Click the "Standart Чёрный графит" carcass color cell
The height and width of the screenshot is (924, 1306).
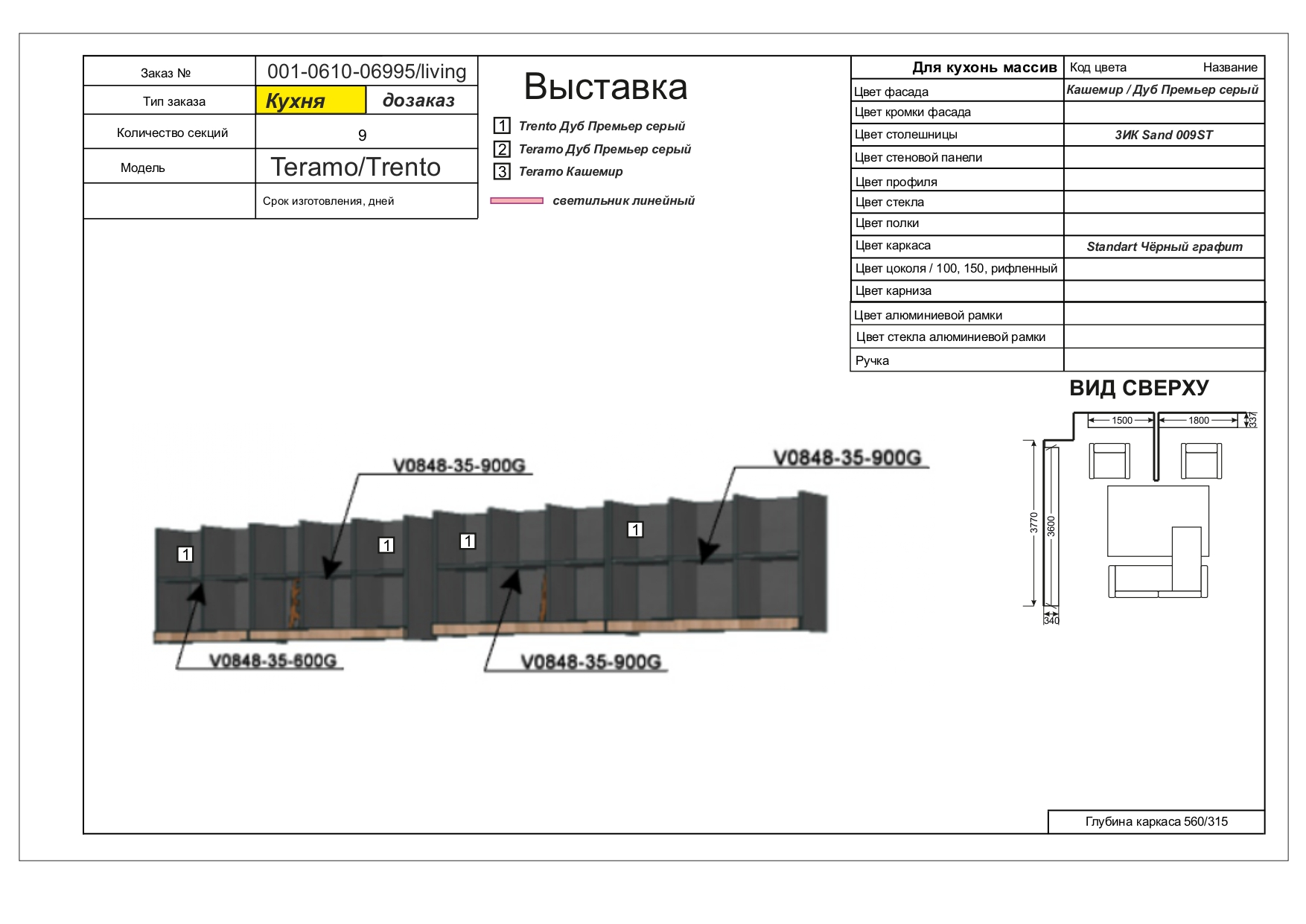(x=1164, y=246)
